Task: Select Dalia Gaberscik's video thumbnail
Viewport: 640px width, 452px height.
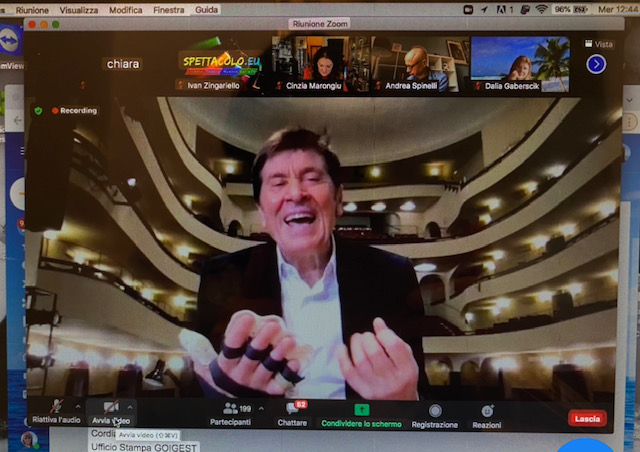Action: click(x=520, y=64)
